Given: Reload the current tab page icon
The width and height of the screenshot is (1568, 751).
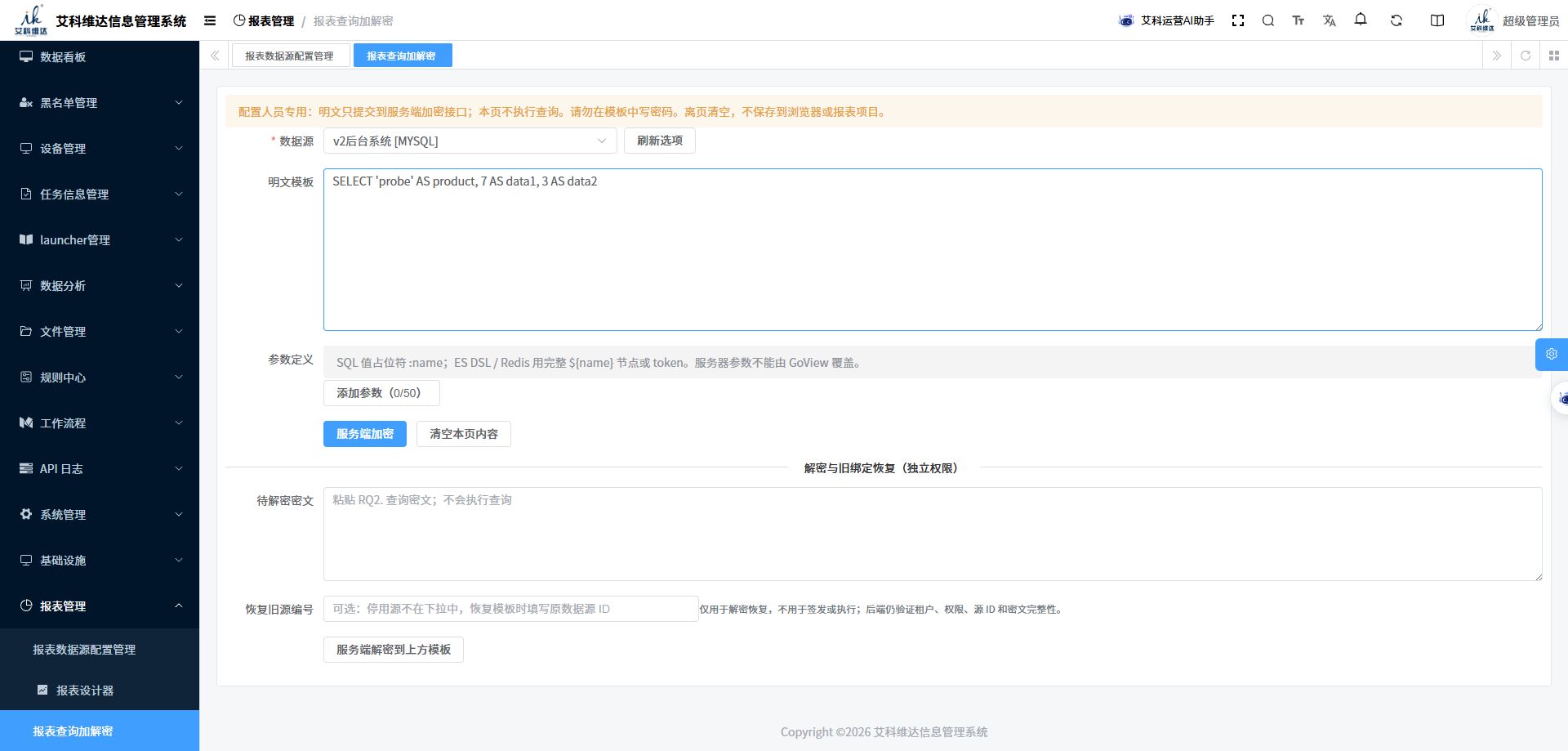Looking at the screenshot, I should click(1525, 56).
